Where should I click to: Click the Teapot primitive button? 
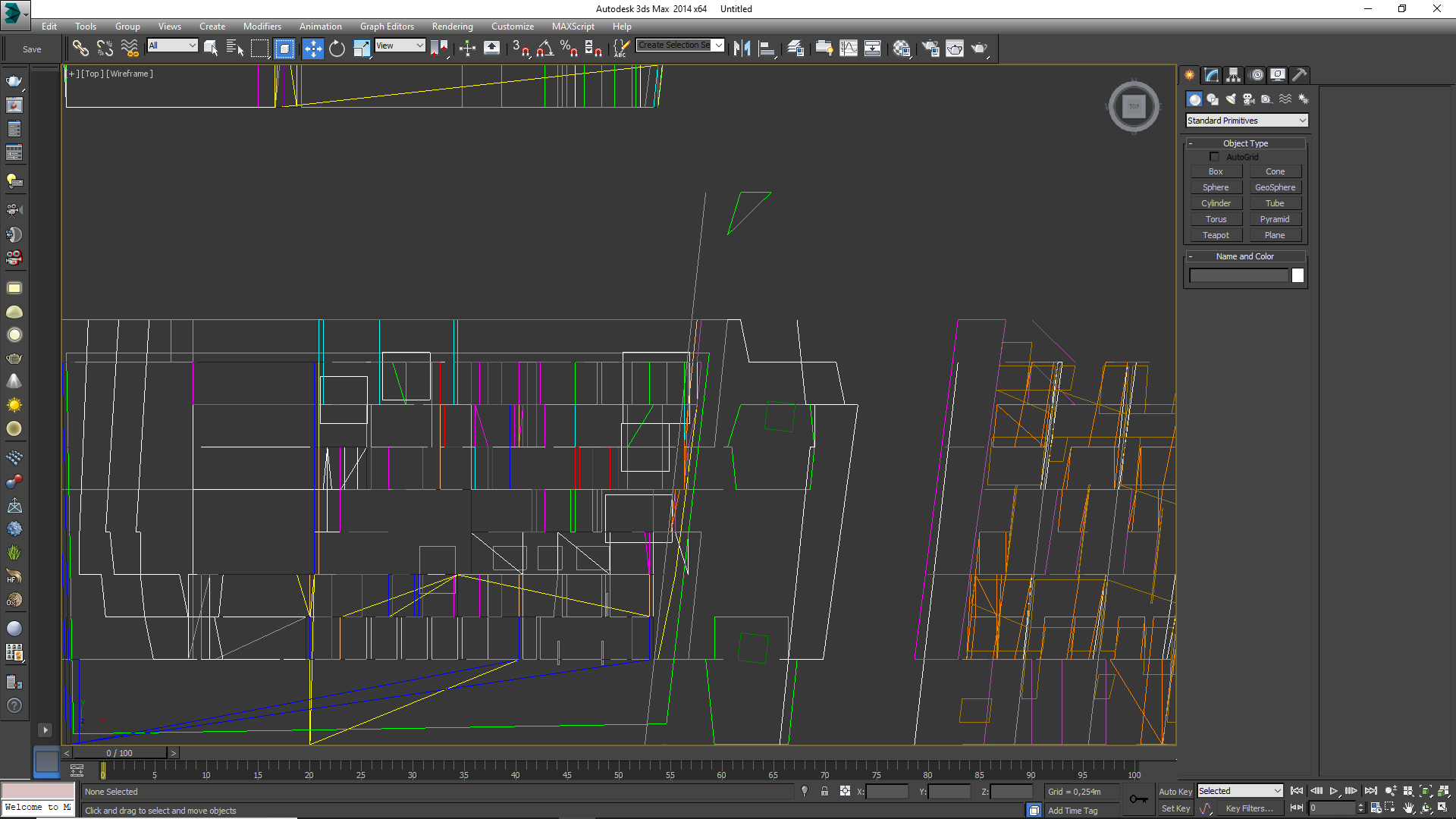pyautogui.click(x=1215, y=235)
